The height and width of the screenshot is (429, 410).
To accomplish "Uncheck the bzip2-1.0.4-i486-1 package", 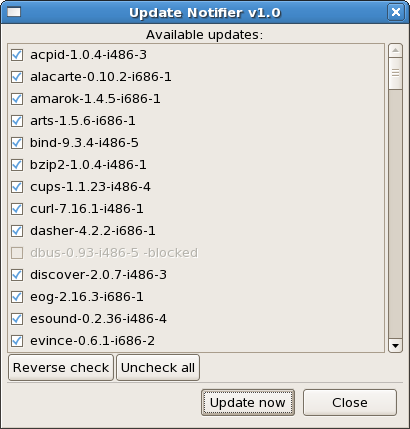I will [17, 165].
